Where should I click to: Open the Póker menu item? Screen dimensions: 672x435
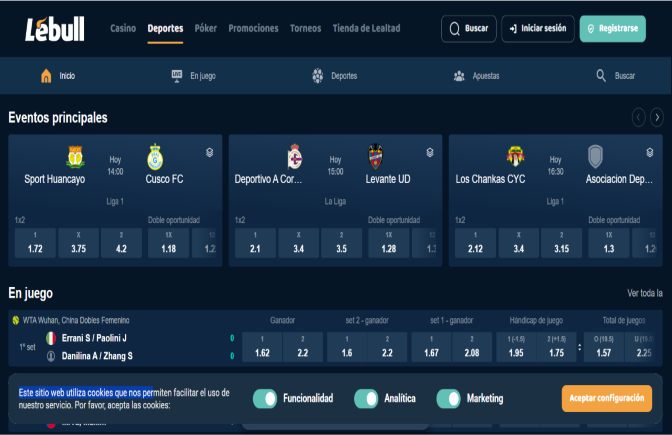pyautogui.click(x=206, y=28)
